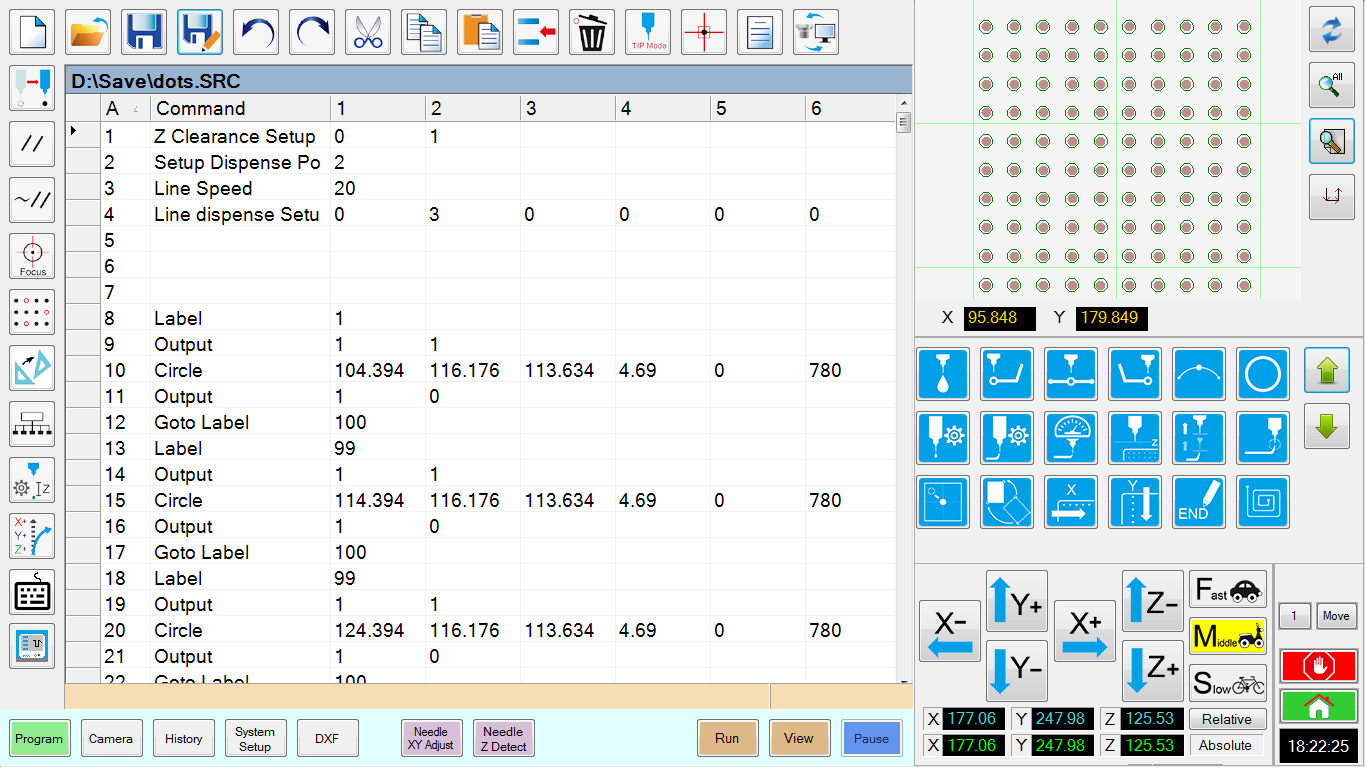The height and width of the screenshot is (768, 1366).
Task: Select the Circle command icon
Action: tap(1263, 374)
